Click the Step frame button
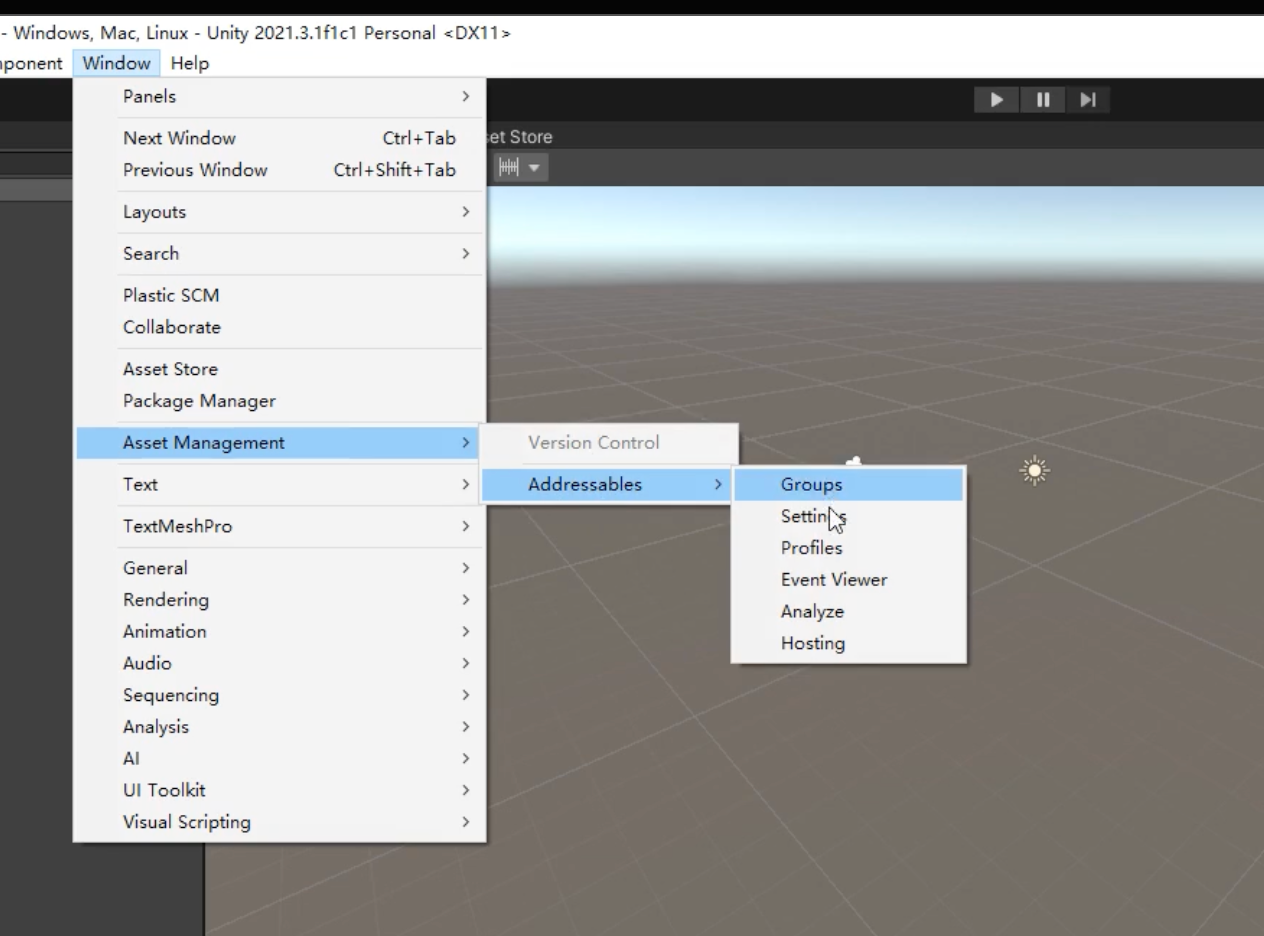 coord(1088,100)
